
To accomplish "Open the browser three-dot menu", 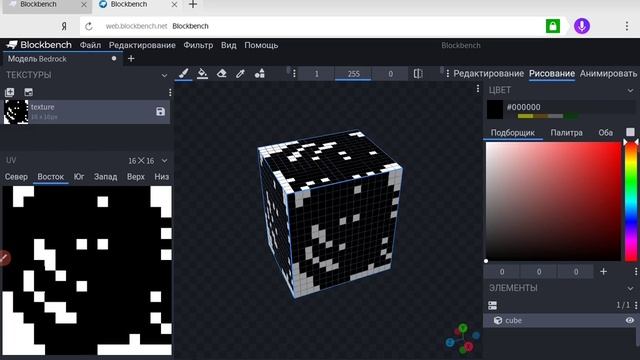I will click(627, 26).
